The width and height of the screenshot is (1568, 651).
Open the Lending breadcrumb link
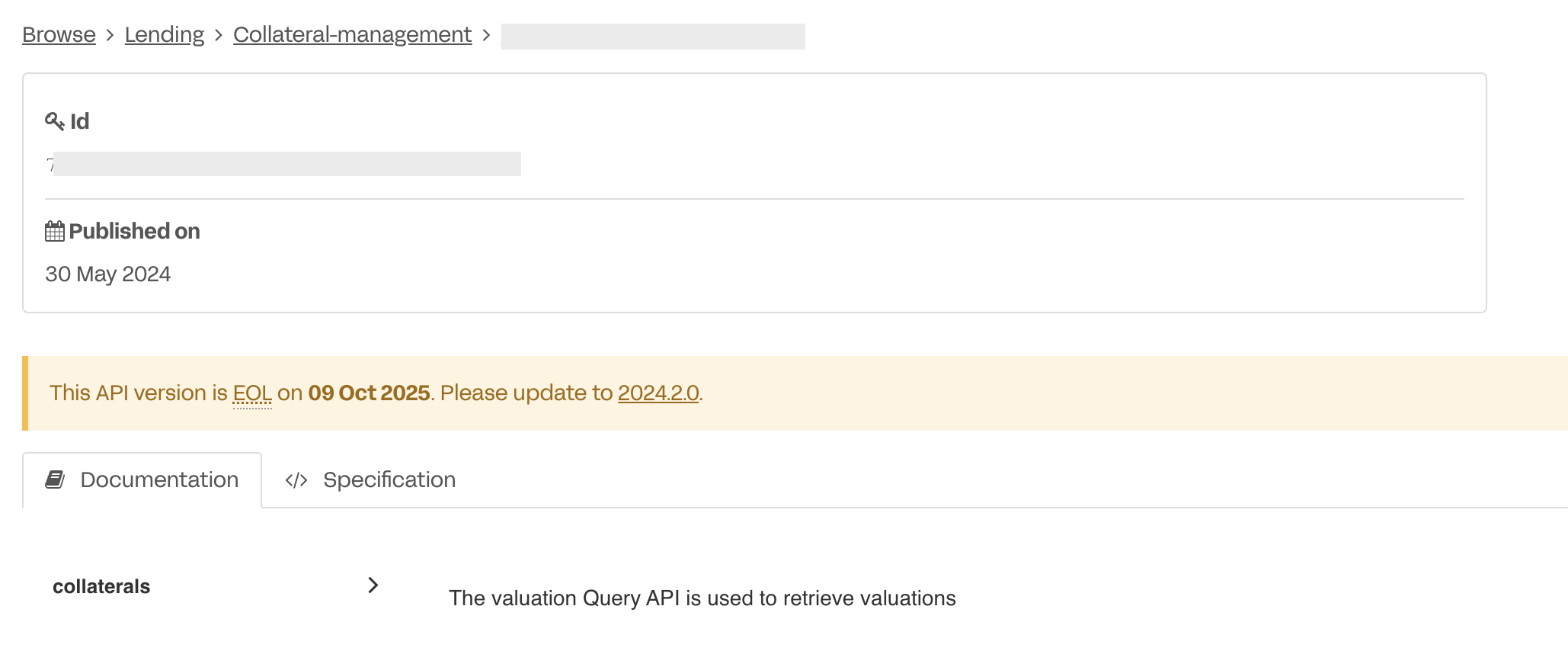164,34
